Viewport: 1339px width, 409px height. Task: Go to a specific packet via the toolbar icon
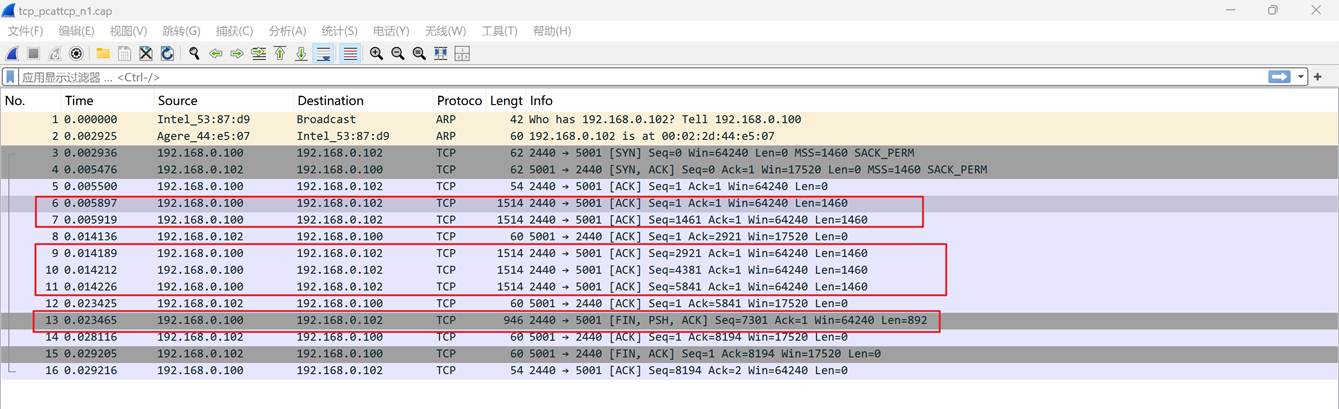coord(259,54)
